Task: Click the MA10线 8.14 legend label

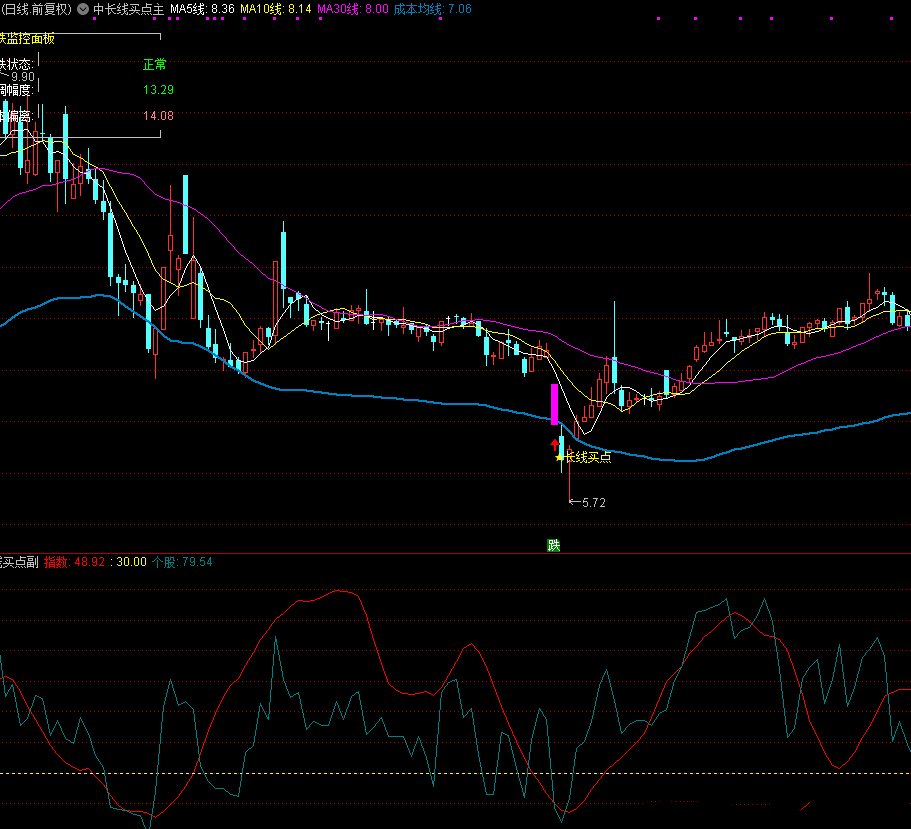Action: pyautogui.click(x=275, y=9)
